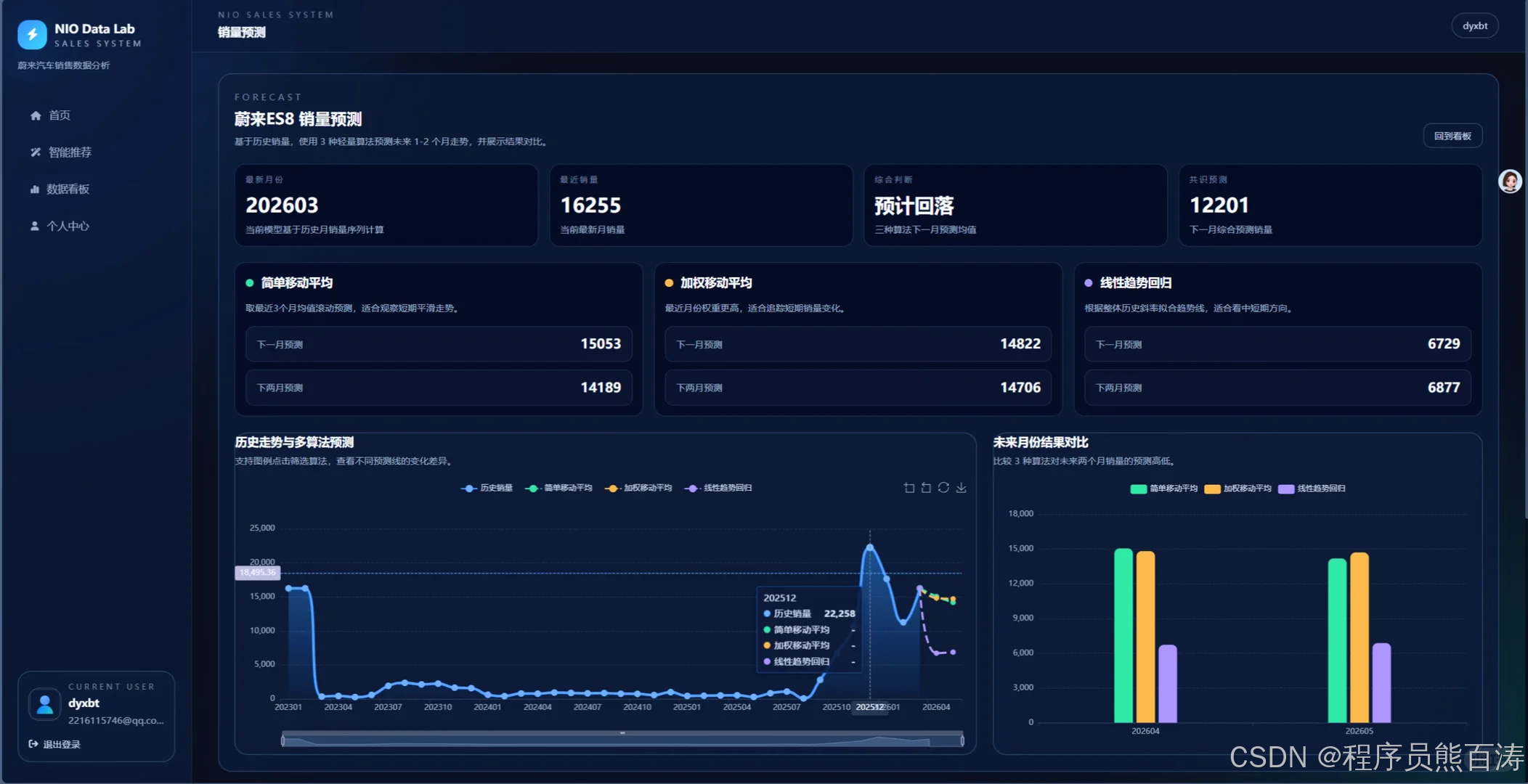Restore the history trend chart
Image resolution: width=1528 pixels, height=784 pixels.
pos(943,488)
